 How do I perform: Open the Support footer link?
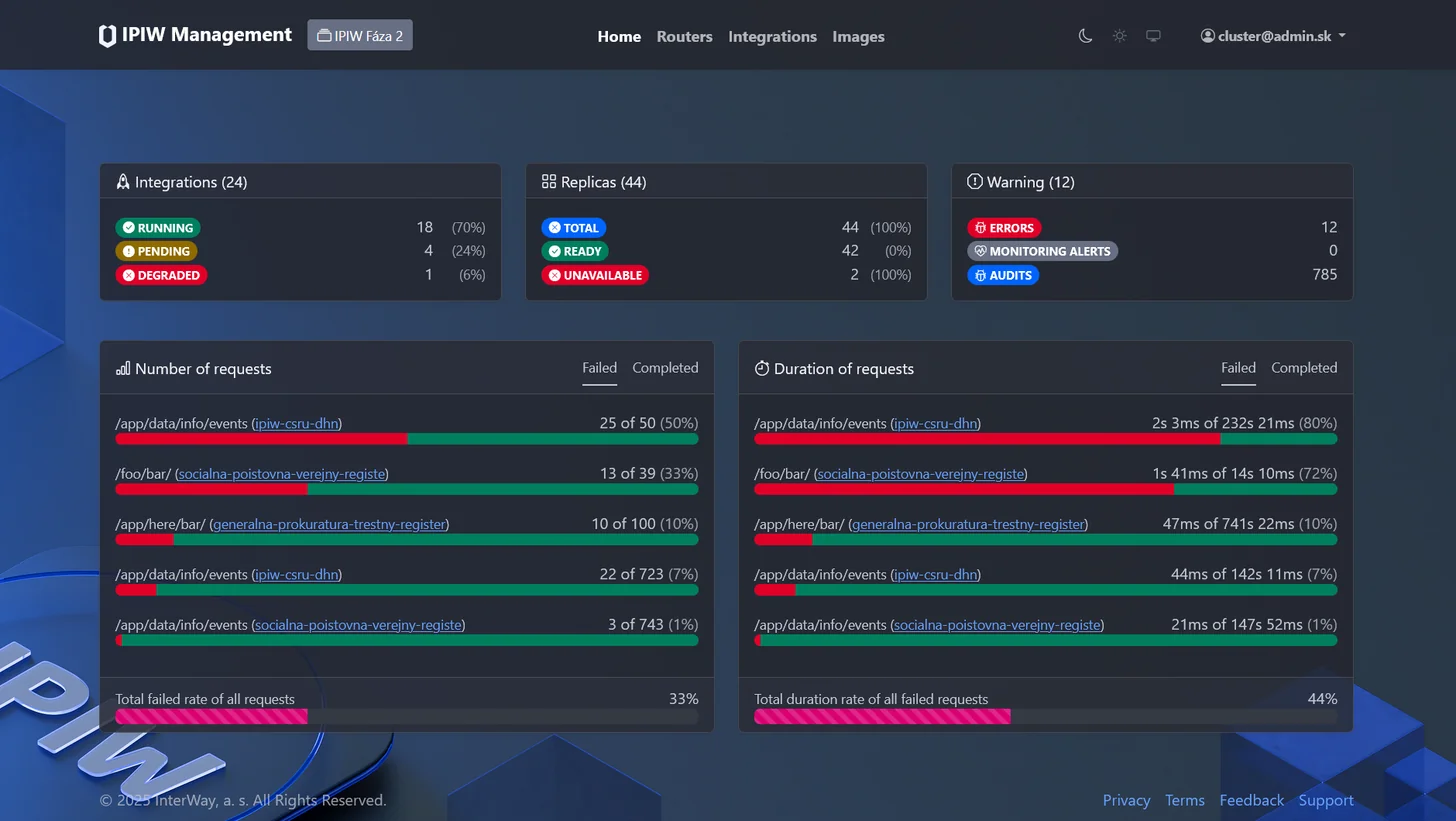tap(1326, 800)
